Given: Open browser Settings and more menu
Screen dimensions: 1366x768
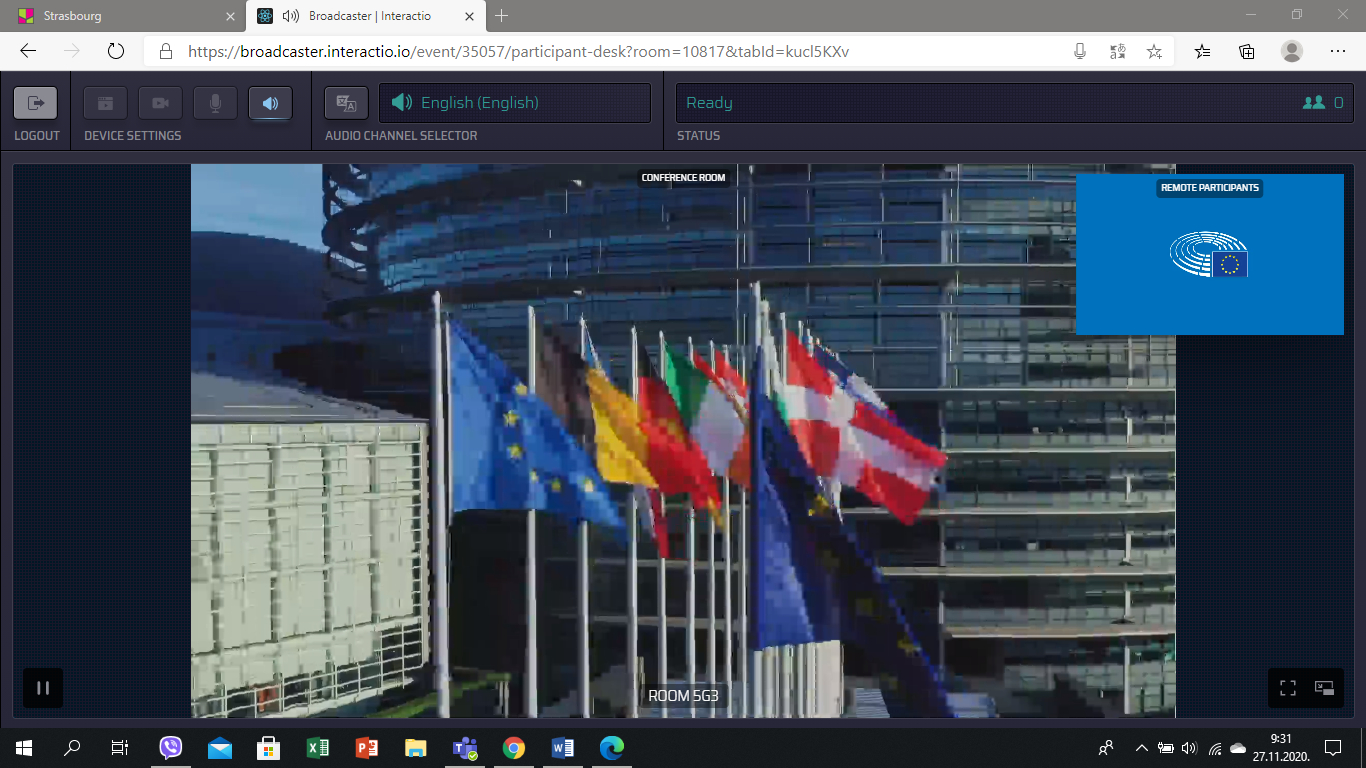Looking at the screenshot, I should [x=1338, y=51].
